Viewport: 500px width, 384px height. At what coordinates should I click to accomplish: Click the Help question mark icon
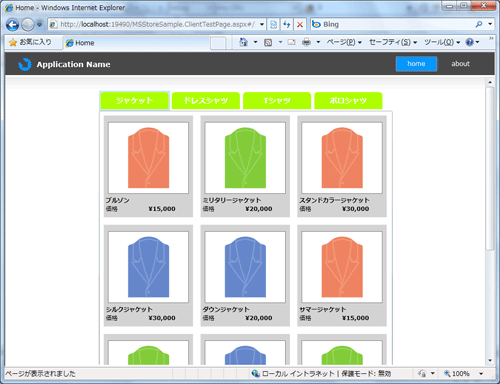point(470,42)
